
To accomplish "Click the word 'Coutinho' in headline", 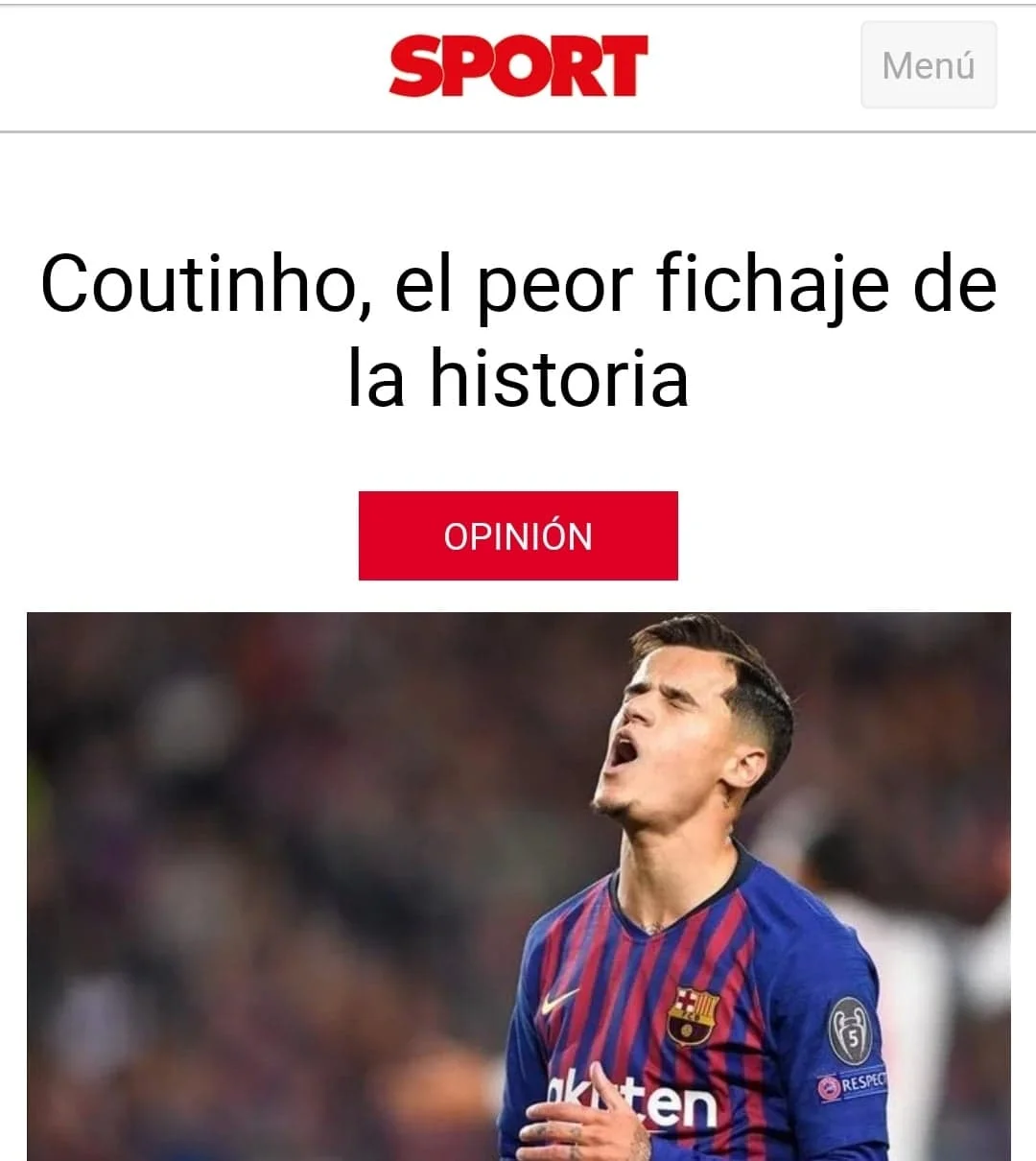I will click(199, 284).
